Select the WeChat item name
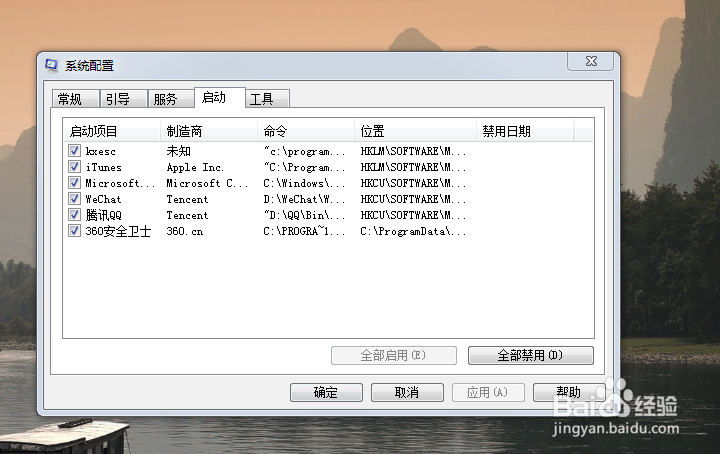720x454 pixels. click(103, 199)
